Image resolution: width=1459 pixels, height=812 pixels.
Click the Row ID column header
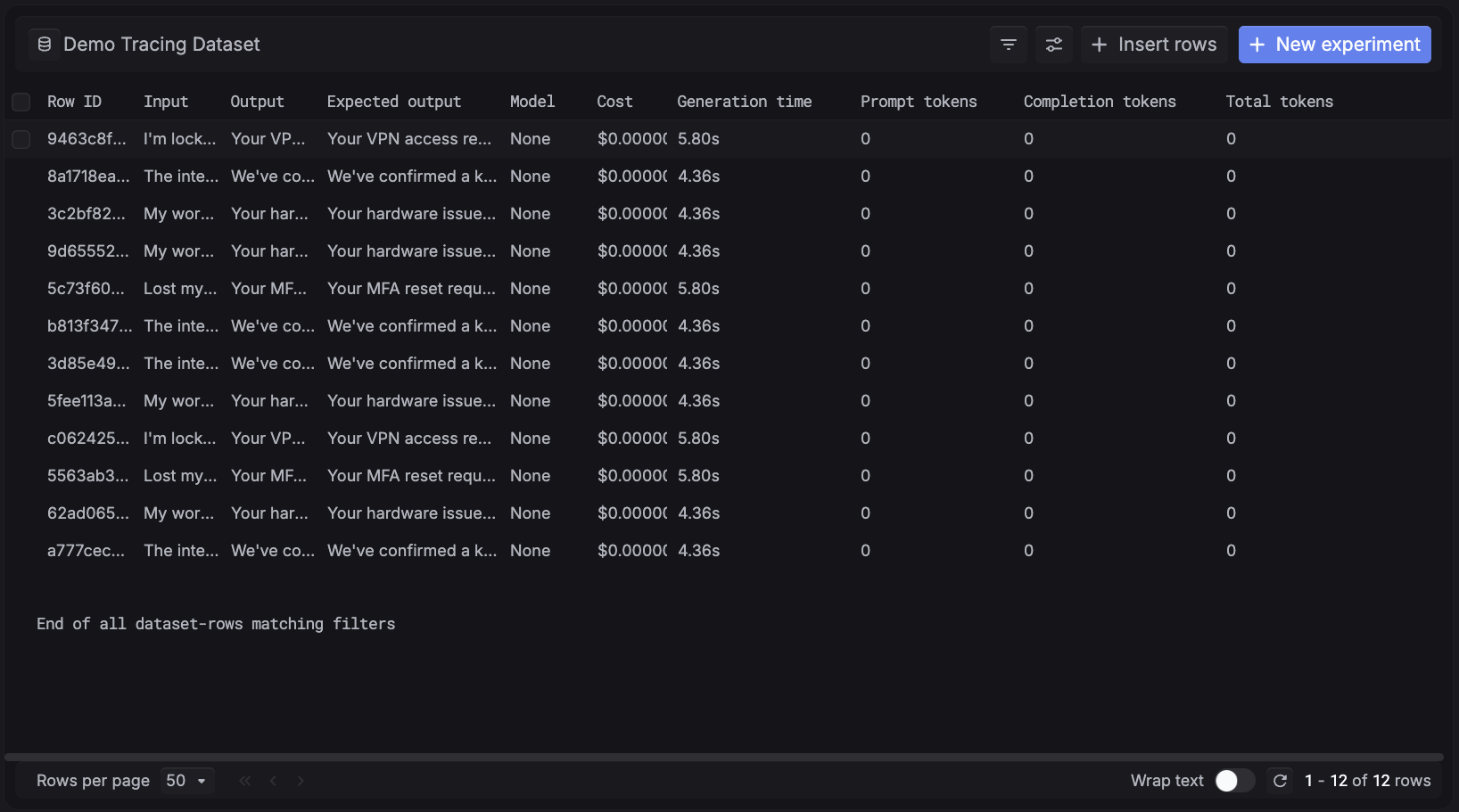(x=74, y=102)
